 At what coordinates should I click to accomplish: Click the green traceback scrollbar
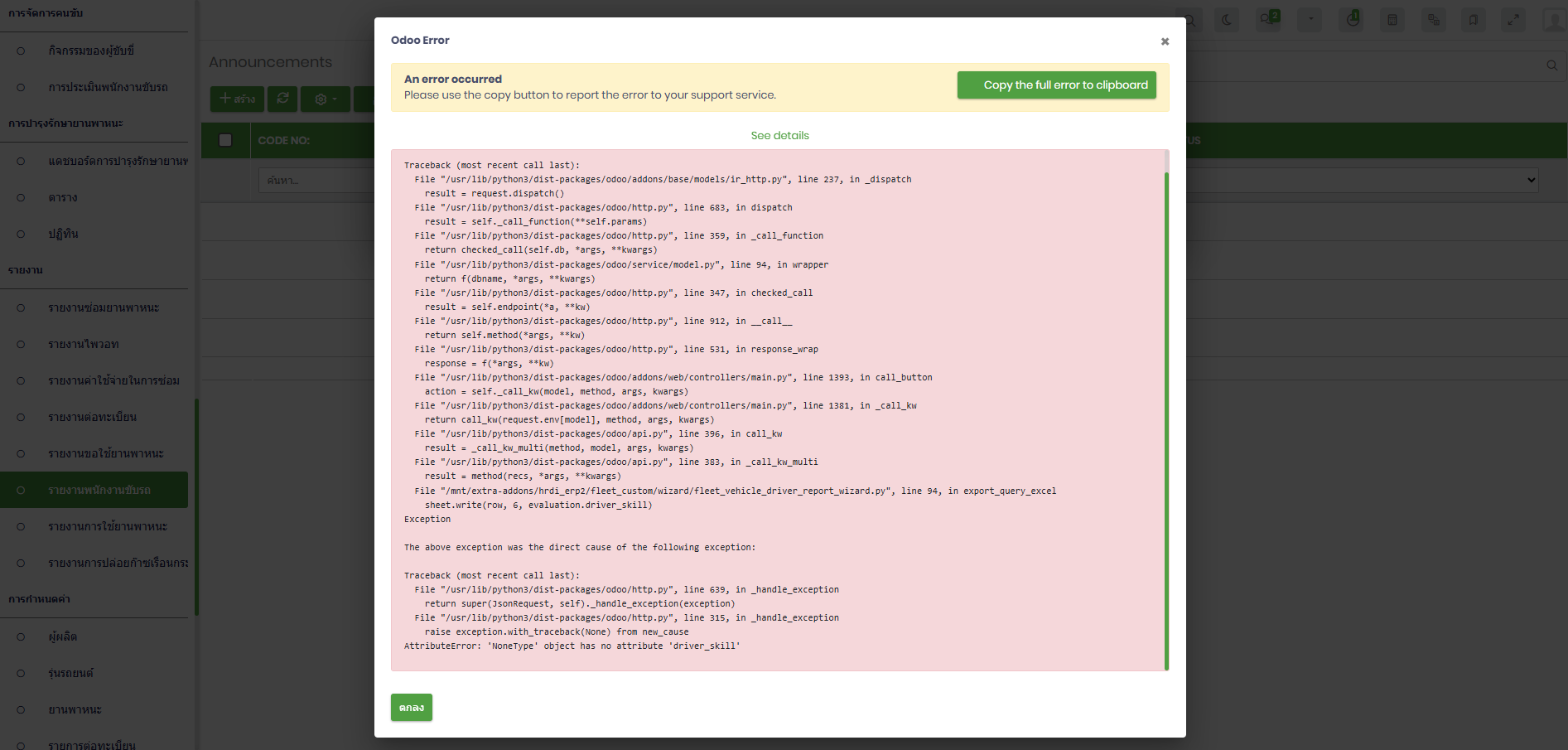tap(1166, 414)
